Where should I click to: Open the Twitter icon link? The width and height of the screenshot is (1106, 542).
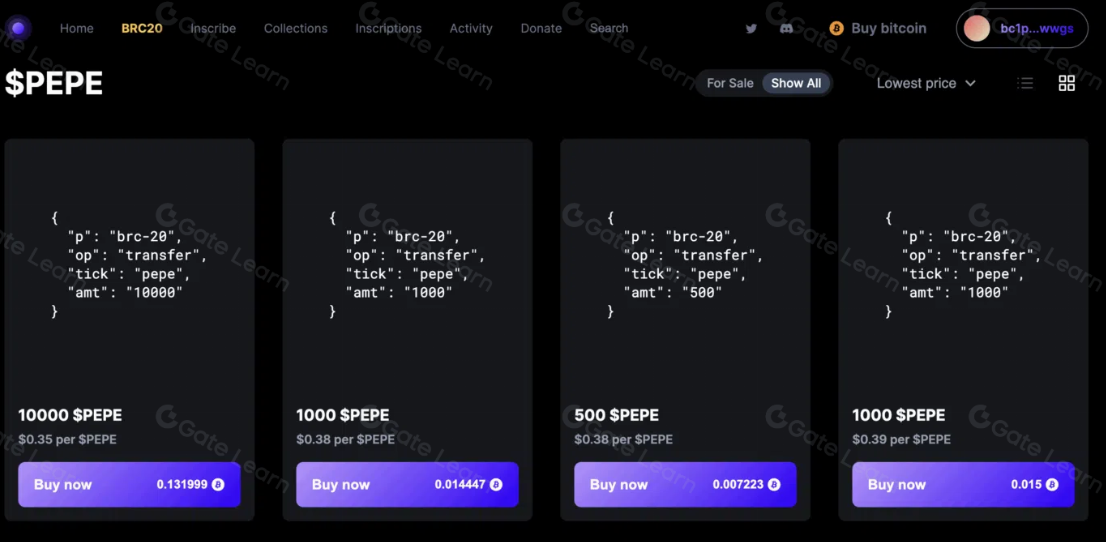click(751, 29)
